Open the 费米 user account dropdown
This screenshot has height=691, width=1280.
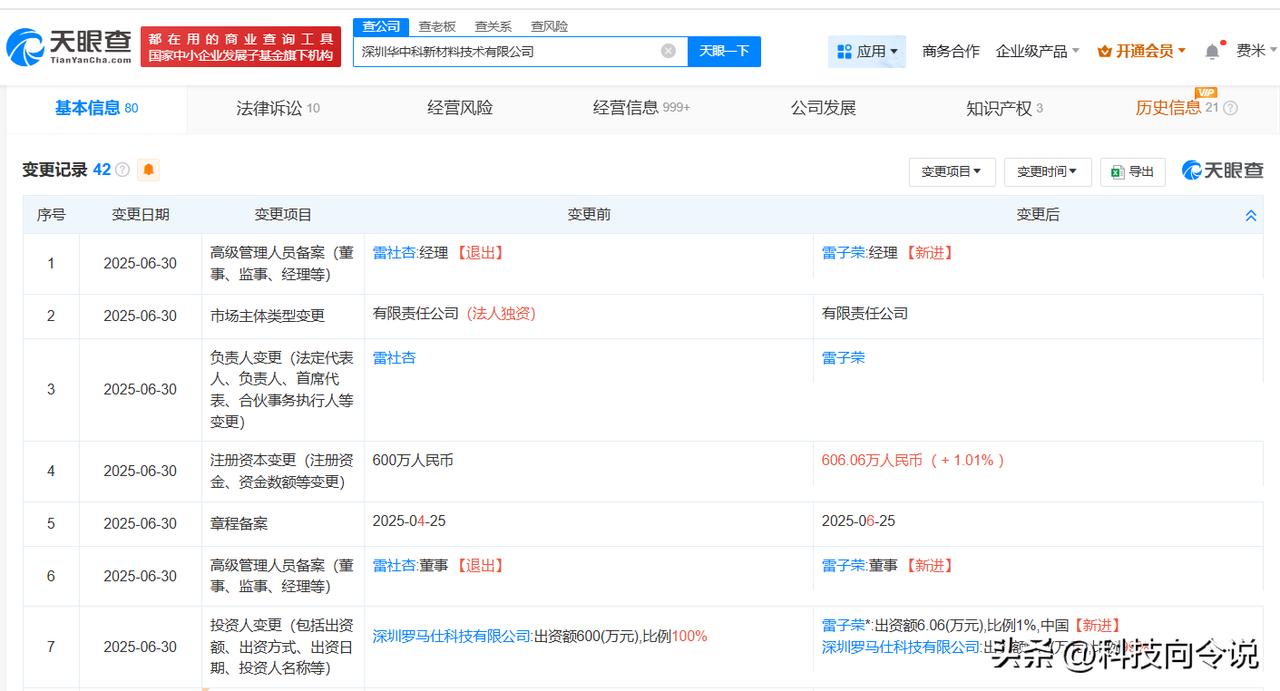click(x=1256, y=51)
